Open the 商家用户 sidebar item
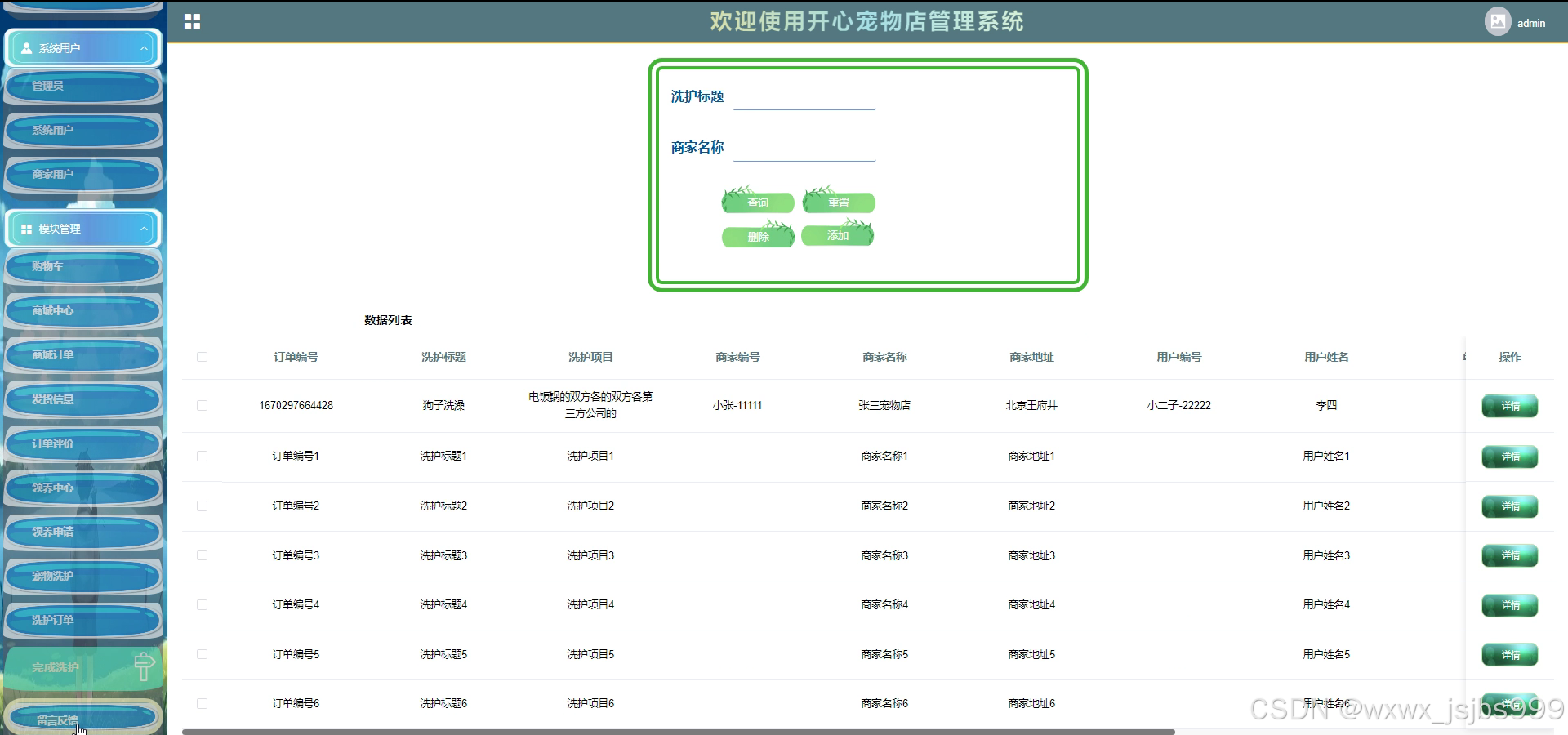Viewport: 1568px width, 735px height. pyautogui.click(x=82, y=174)
